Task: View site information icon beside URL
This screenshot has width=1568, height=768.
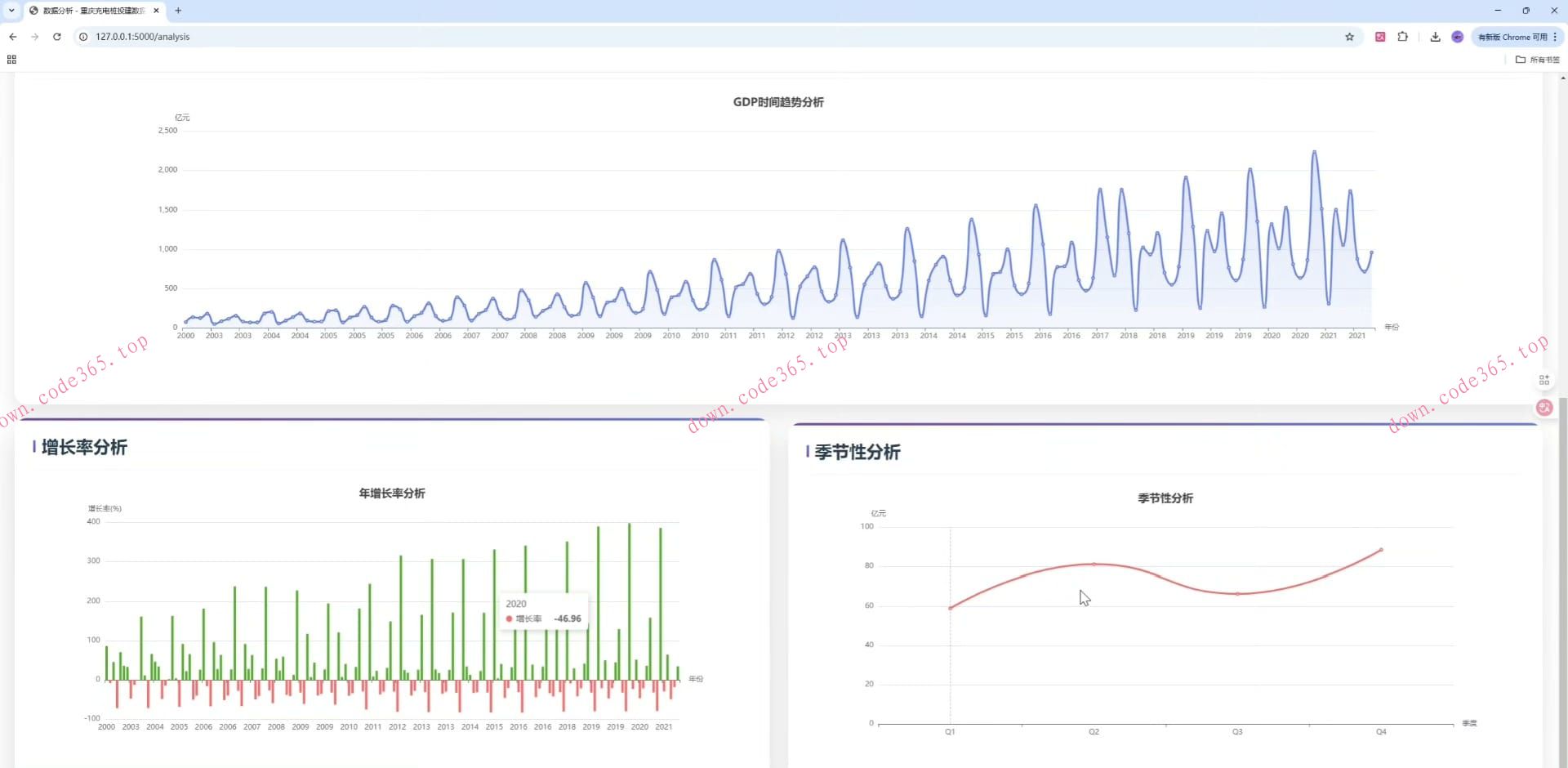Action: (x=83, y=37)
